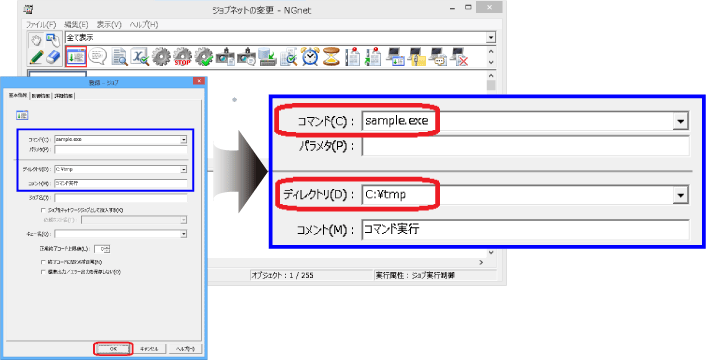
Task: Click the document with checkmark magnifier icon
Action: pyautogui.click(x=289, y=57)
